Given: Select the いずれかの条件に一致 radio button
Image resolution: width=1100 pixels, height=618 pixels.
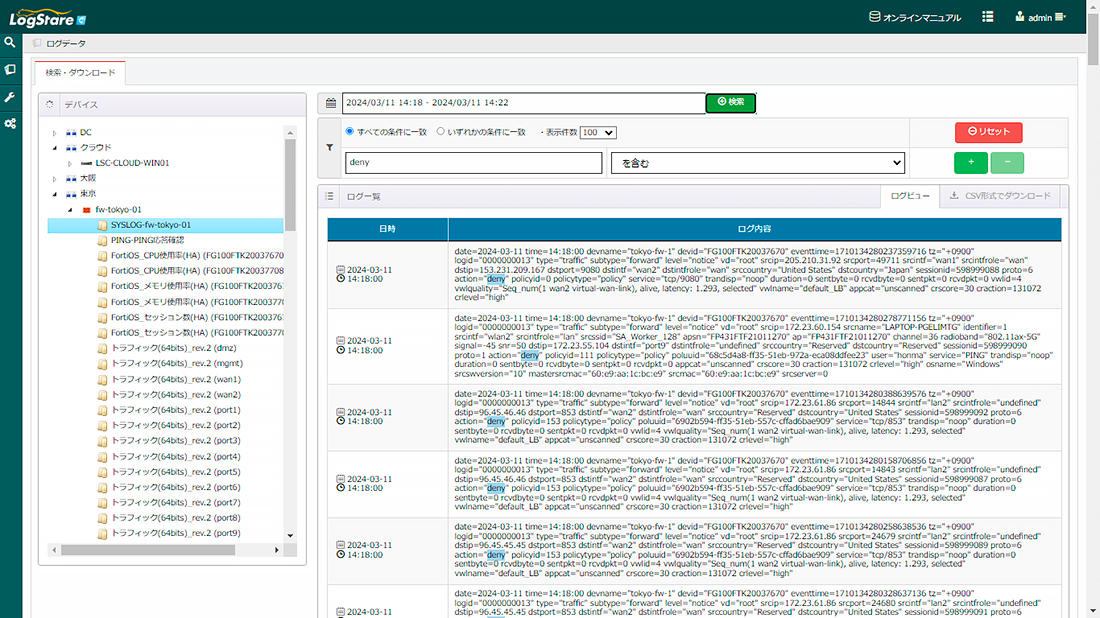Looking at the screenshot, I should [441, 131].
